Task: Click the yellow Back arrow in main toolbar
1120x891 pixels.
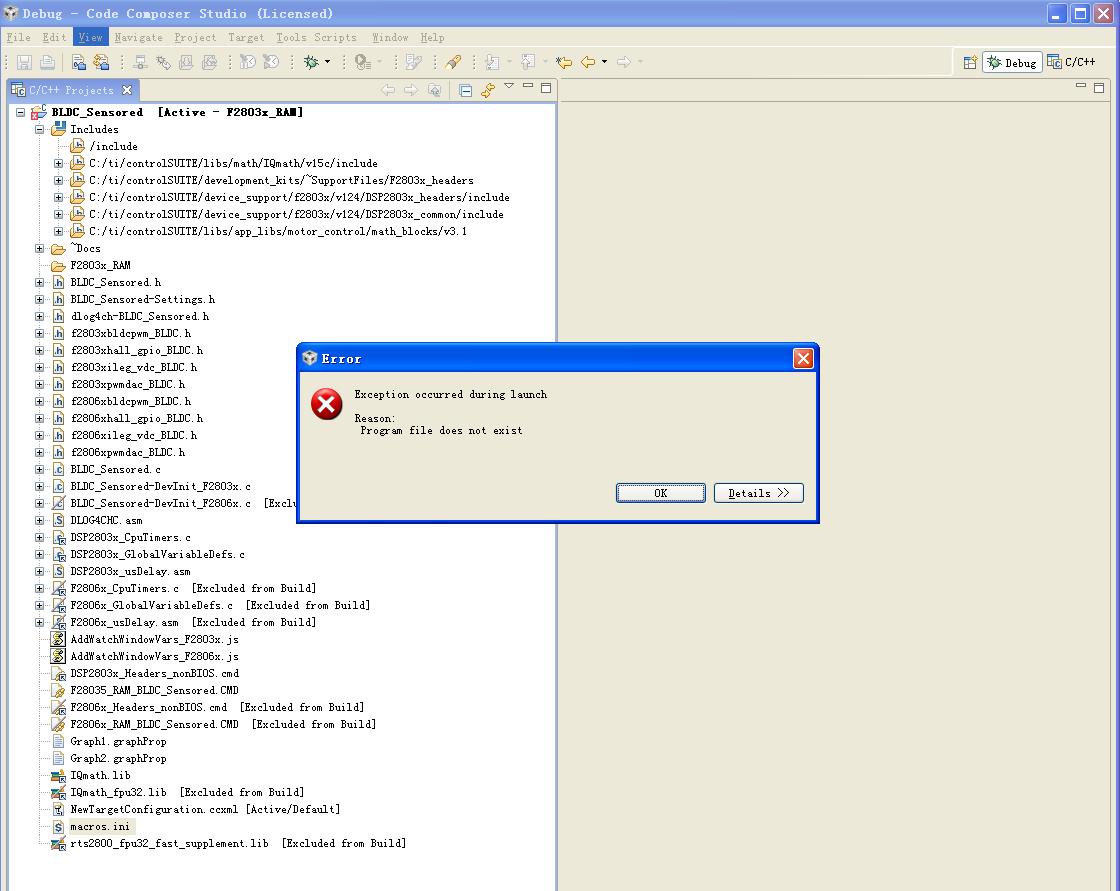Action: [588, 62]
